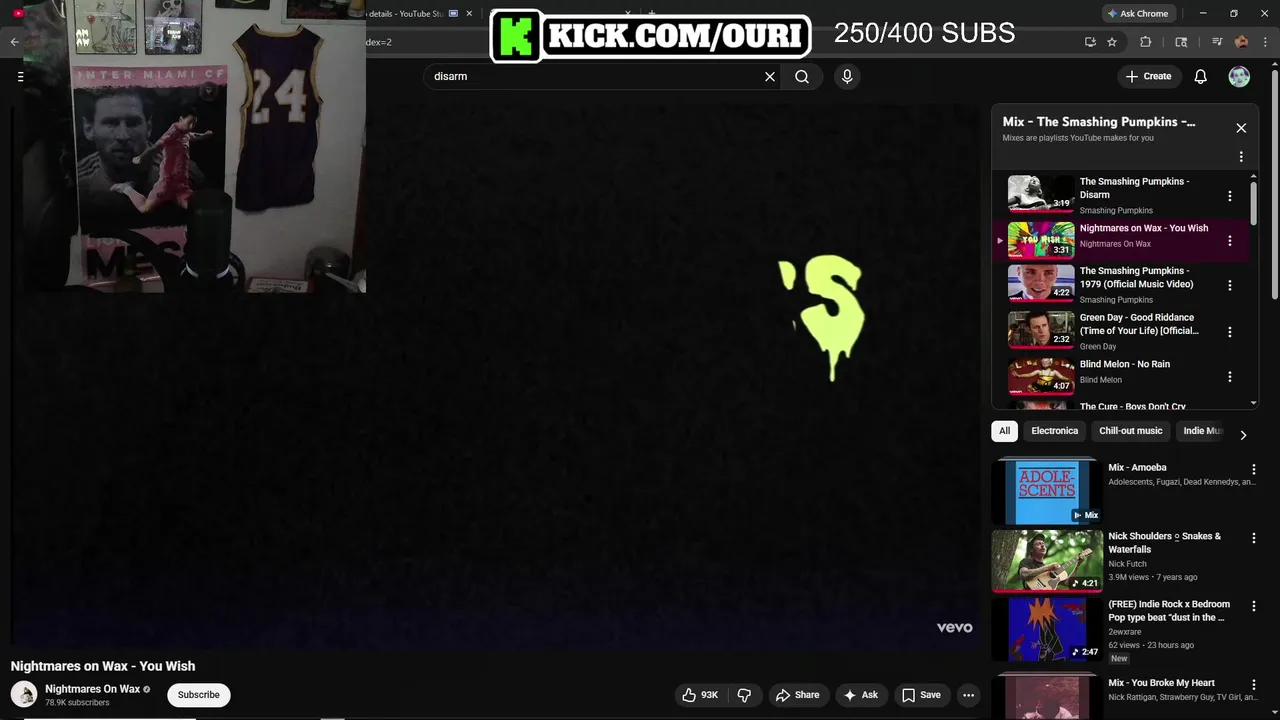Start voice search with the microphone
Viewport: 1280px width, 720px height.
click(847, 76)
